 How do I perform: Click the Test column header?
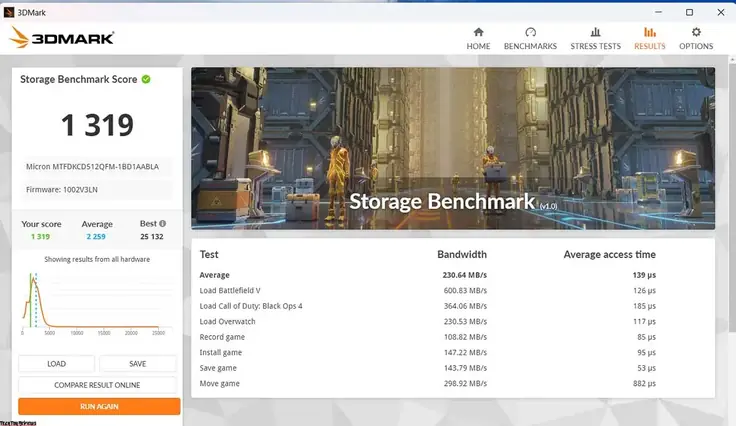[209, 254]
